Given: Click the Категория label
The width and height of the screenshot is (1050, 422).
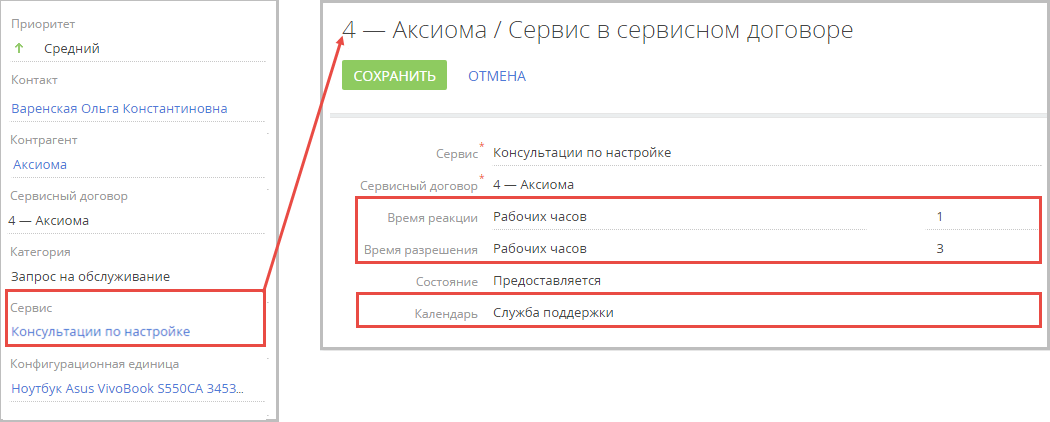Looking at the screenshot, I should pos(41,252).
